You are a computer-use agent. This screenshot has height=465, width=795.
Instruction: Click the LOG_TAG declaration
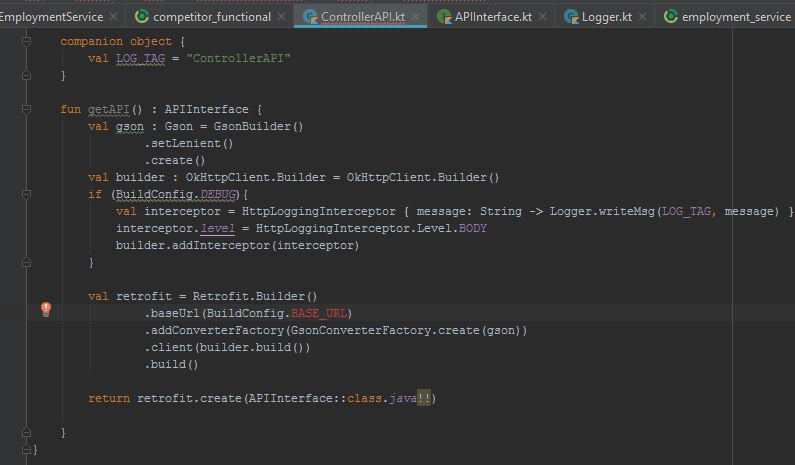[x=140, y=58]
